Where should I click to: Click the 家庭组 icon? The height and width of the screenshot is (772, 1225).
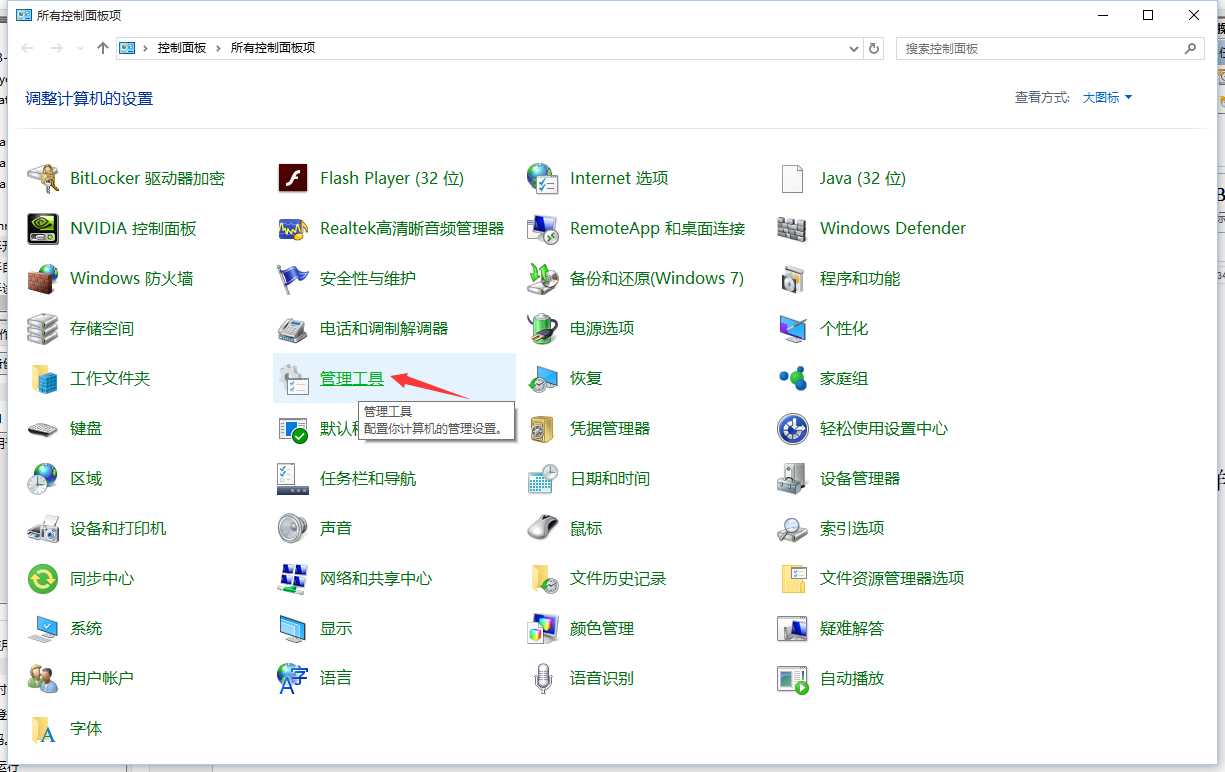(792, 378)
